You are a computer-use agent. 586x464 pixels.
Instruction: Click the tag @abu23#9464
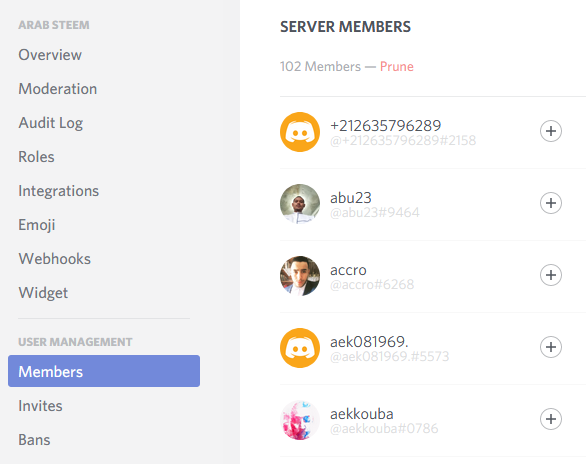click(x=375, y=213)
